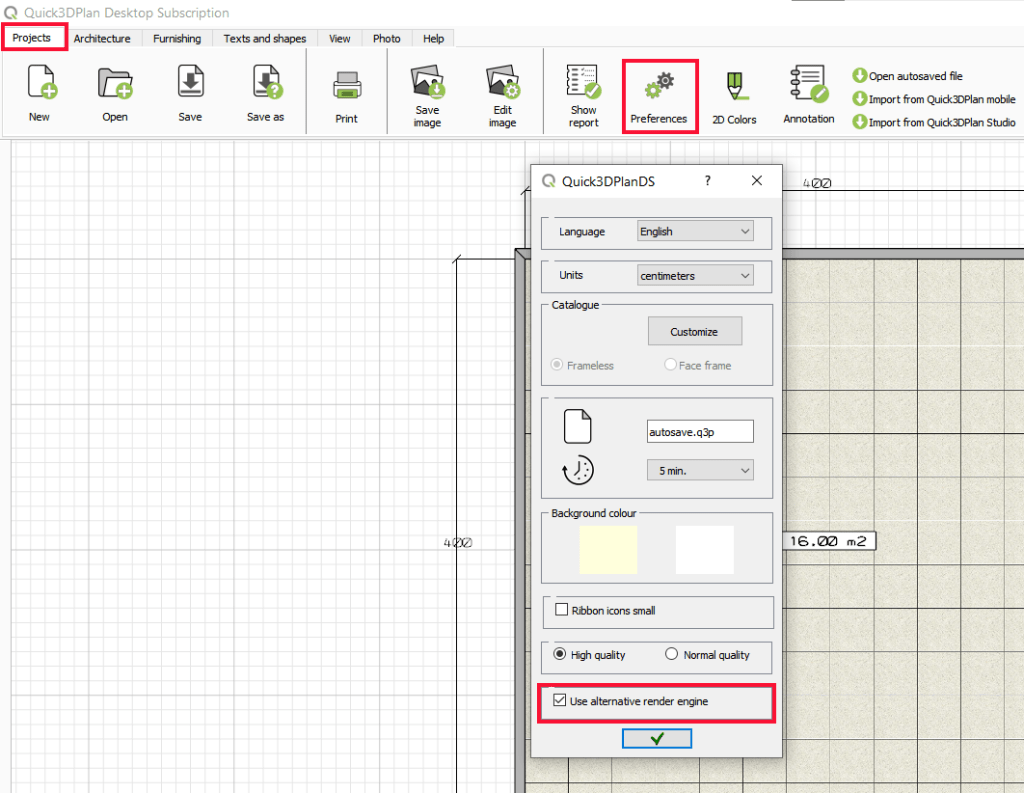Confirm preferences with the green checkmark button
1024x793 pixels.
tap(657, 739)
